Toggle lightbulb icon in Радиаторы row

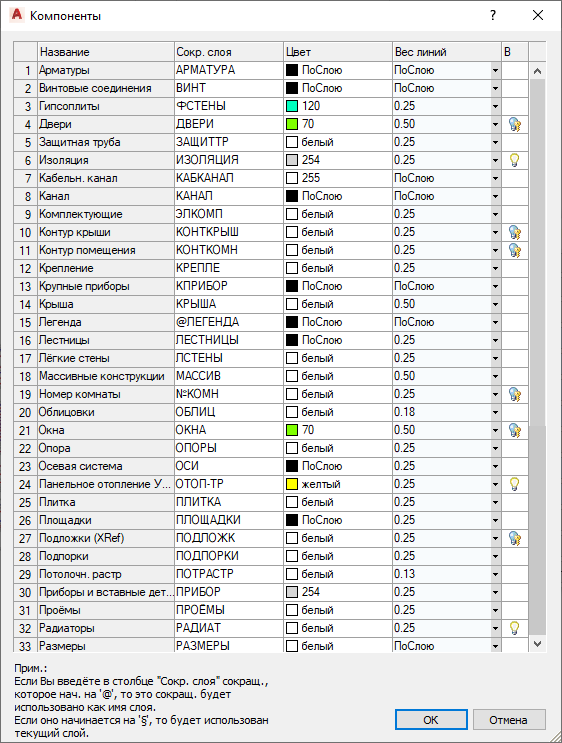[x=515, y=628]
